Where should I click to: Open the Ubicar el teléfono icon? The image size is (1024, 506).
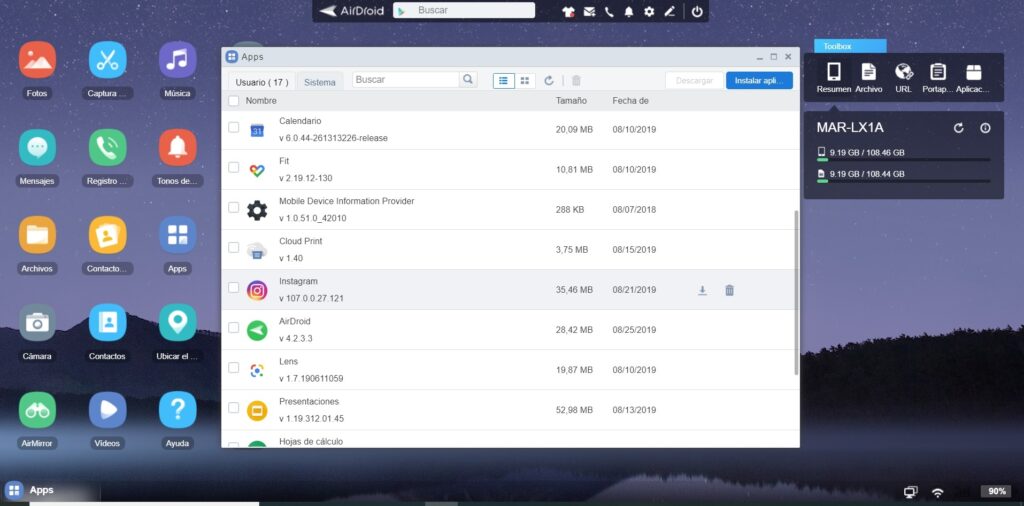tap(177, 323)
